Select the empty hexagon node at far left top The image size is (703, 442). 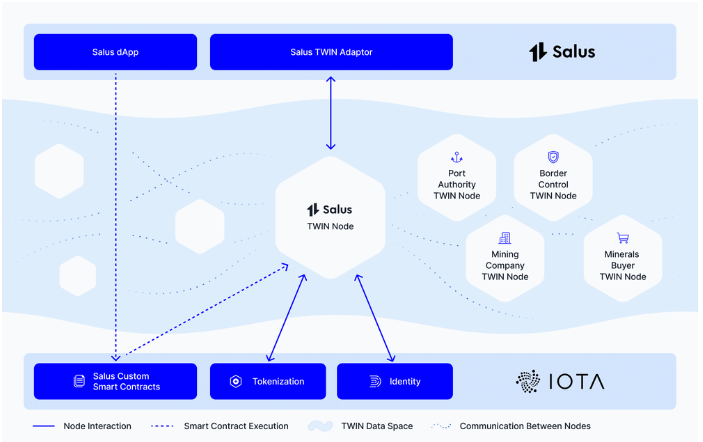tap(58, 169)
